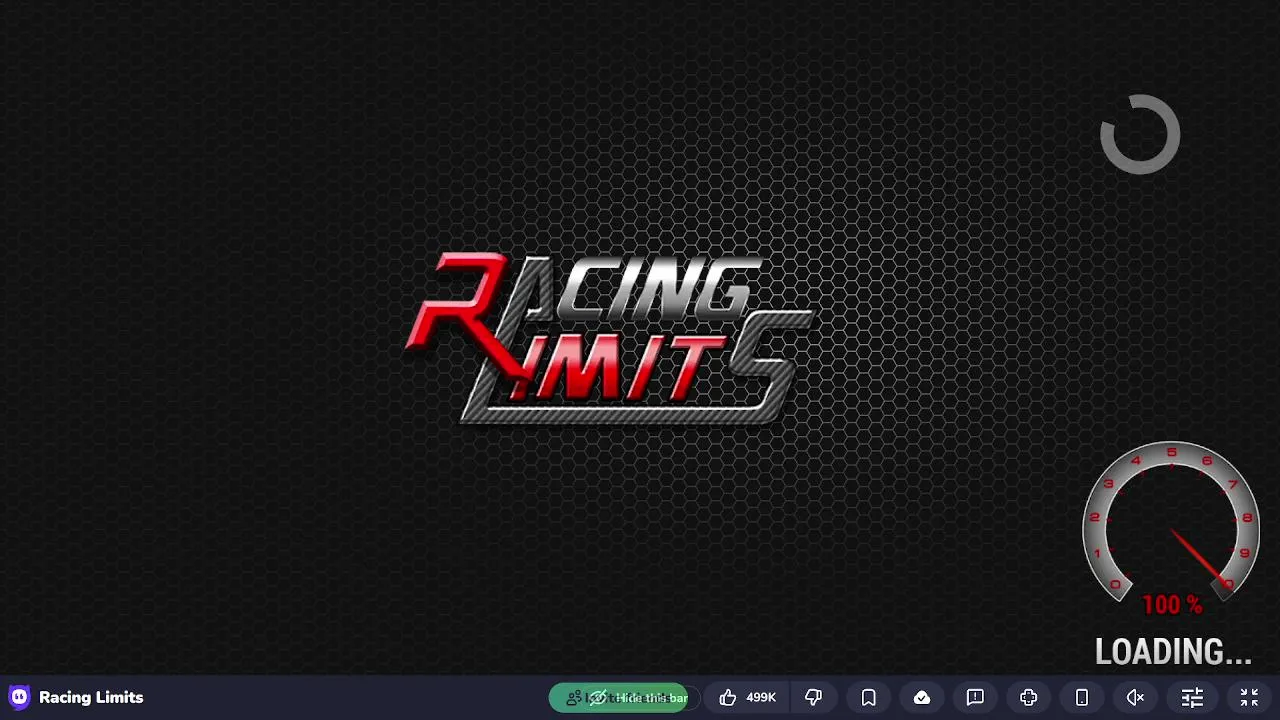The width and height of the screenshot is (1280, 720).
Task: Report a bug with the exclamation icon
Action: (975, 698)
